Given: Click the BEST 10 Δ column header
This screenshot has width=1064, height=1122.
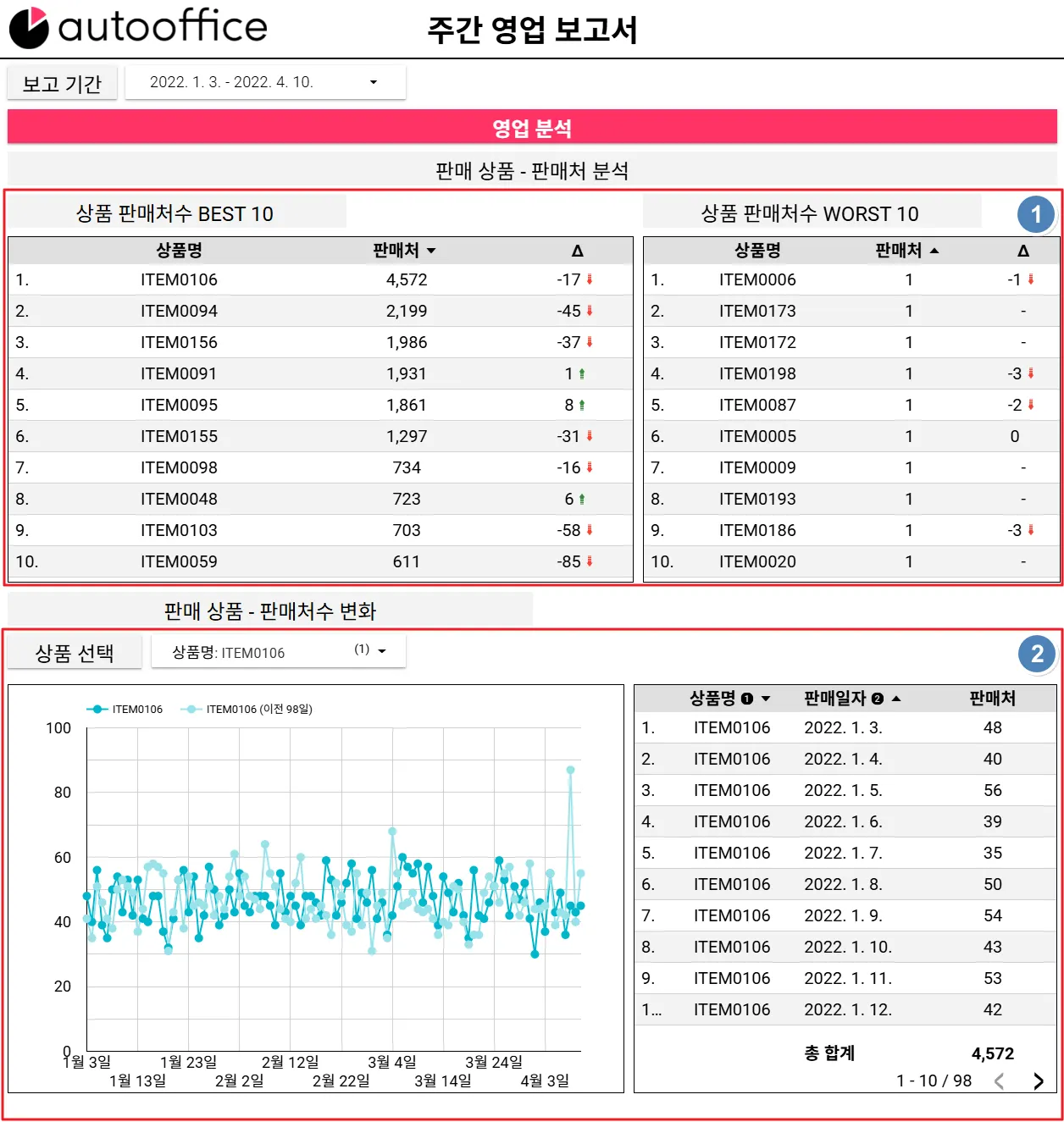Looking at the screenshot, I should (577, 251).
